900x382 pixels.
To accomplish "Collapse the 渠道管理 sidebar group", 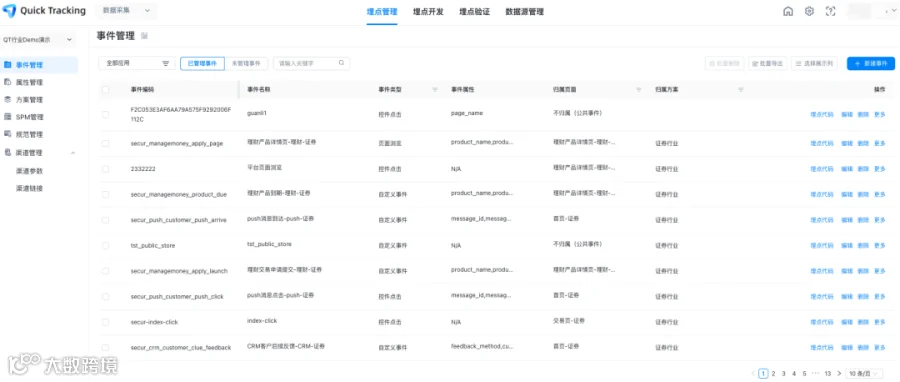I will 73,153.
